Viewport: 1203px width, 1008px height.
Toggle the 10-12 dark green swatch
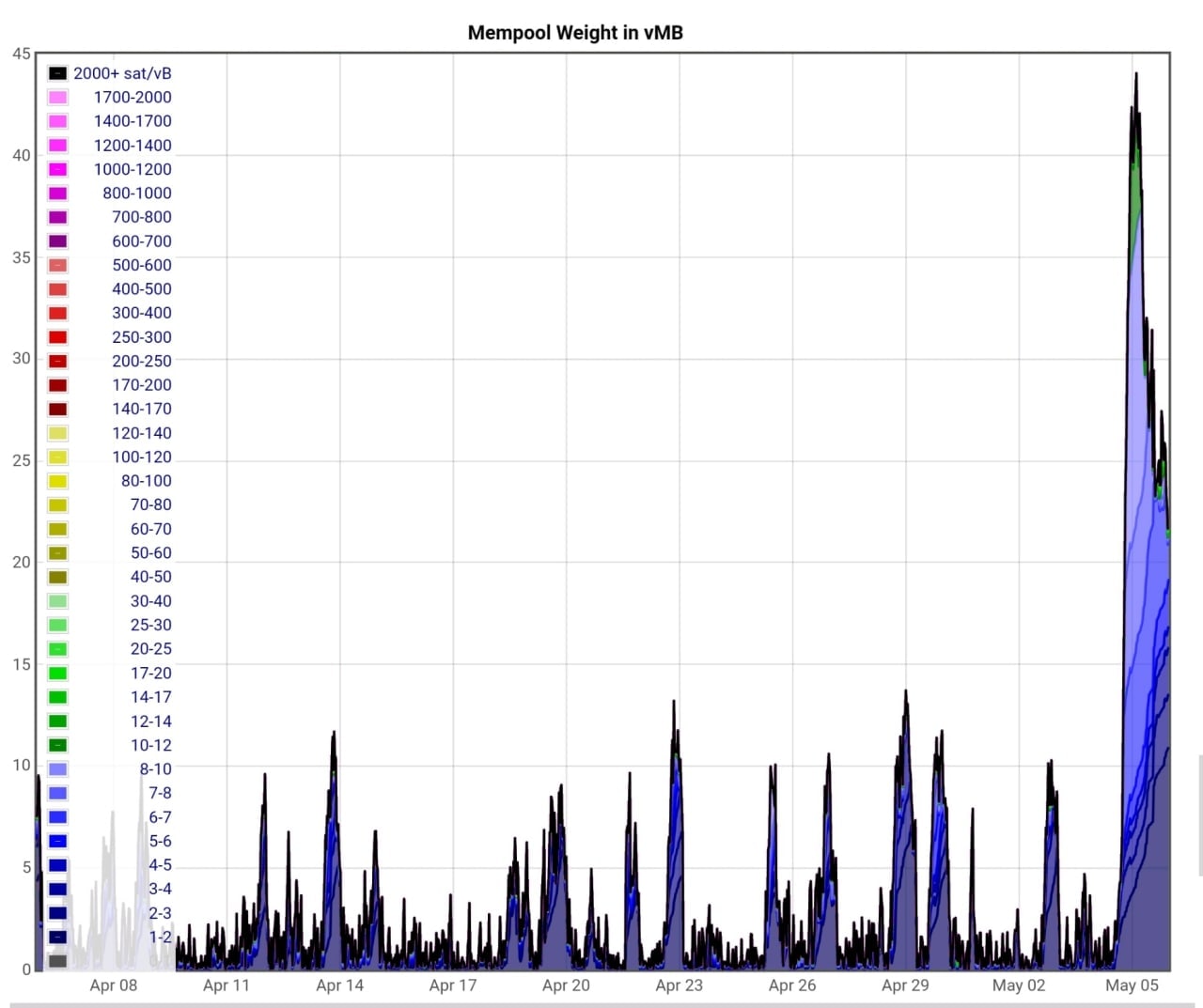(57, 745)
